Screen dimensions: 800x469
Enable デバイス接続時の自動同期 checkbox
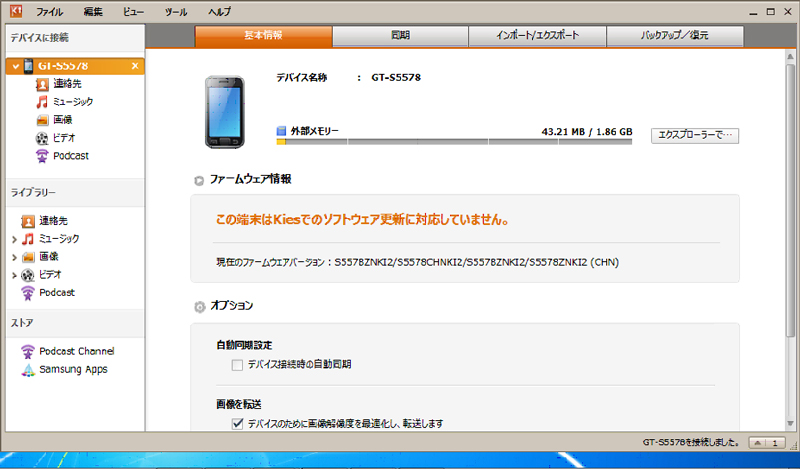pyautogui.click(x=237, y=365)
